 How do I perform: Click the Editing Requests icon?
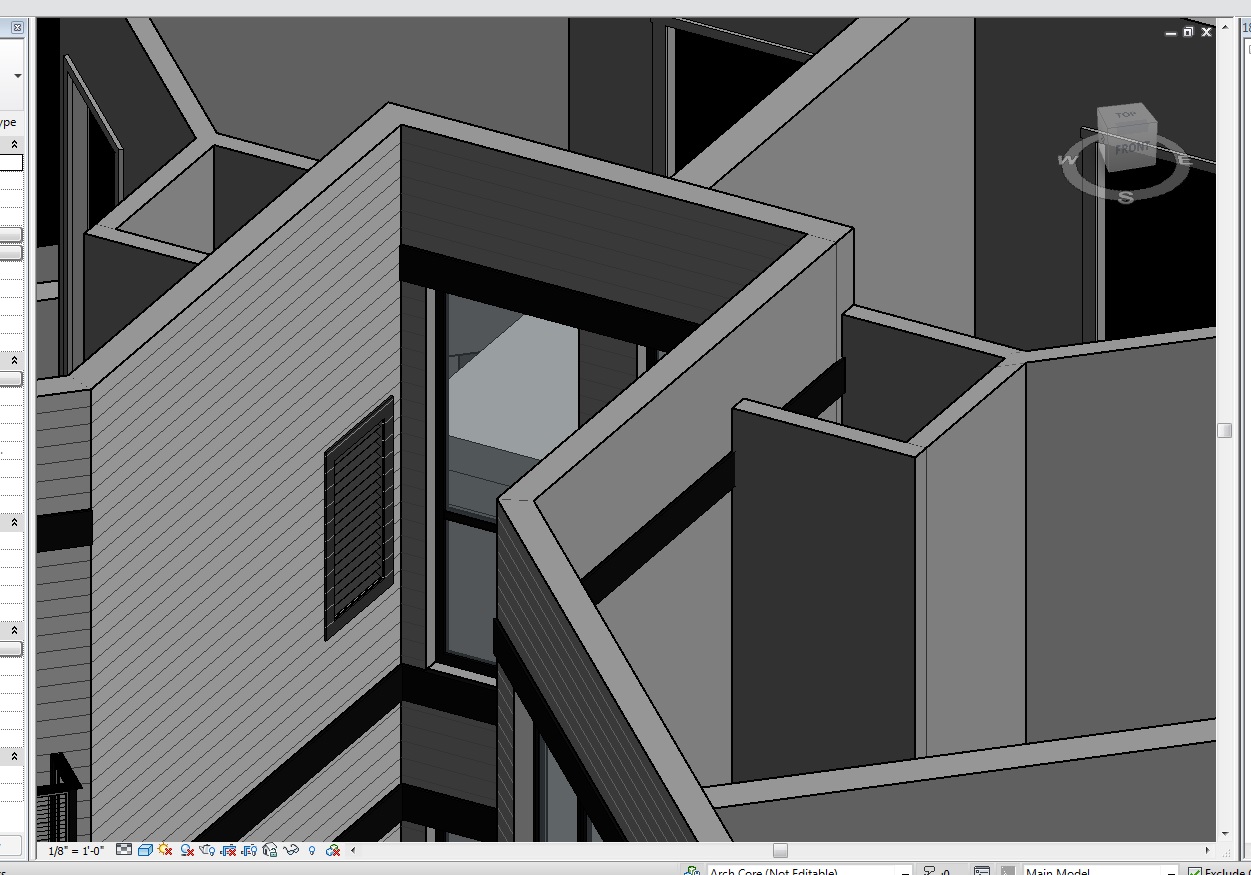pyautogui.click(x=929, y=870)
